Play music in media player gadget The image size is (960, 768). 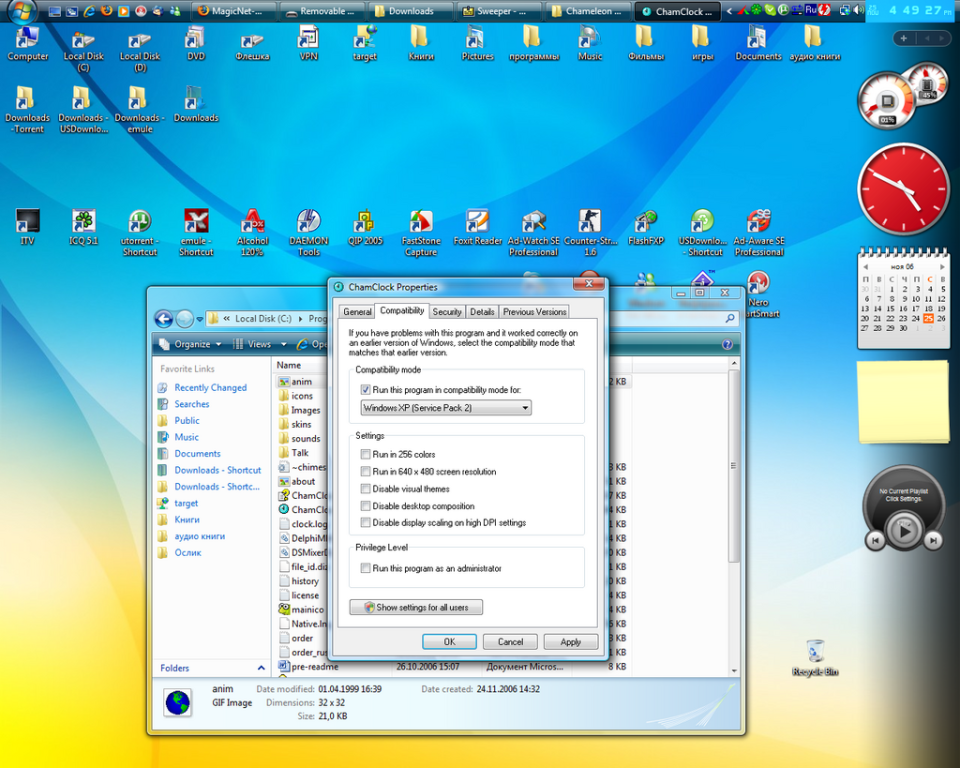904,530
